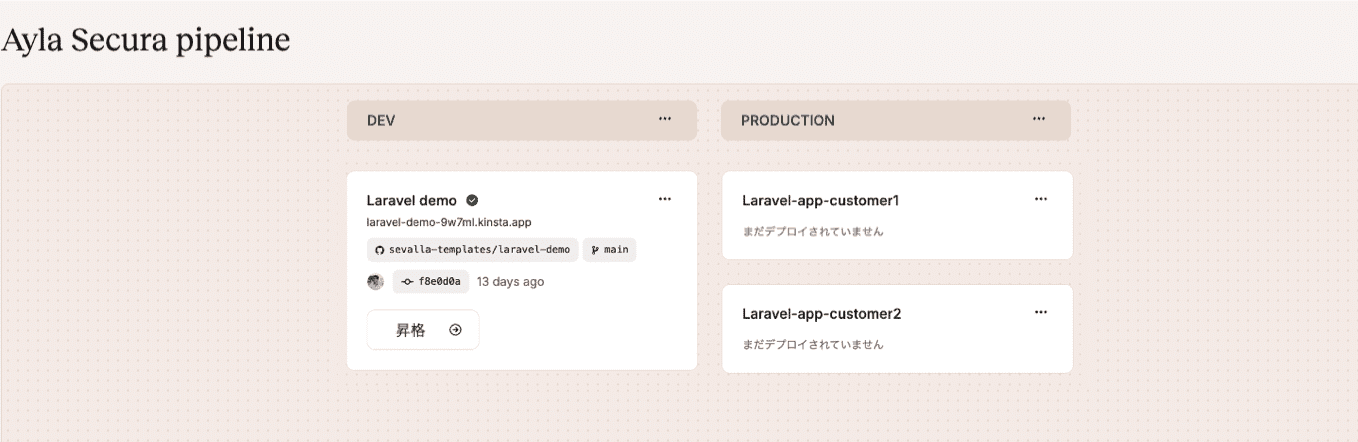Click the verified checkmark badge by Laravel demo
This screenshot has height=442, width=1358.
point(472,200)
